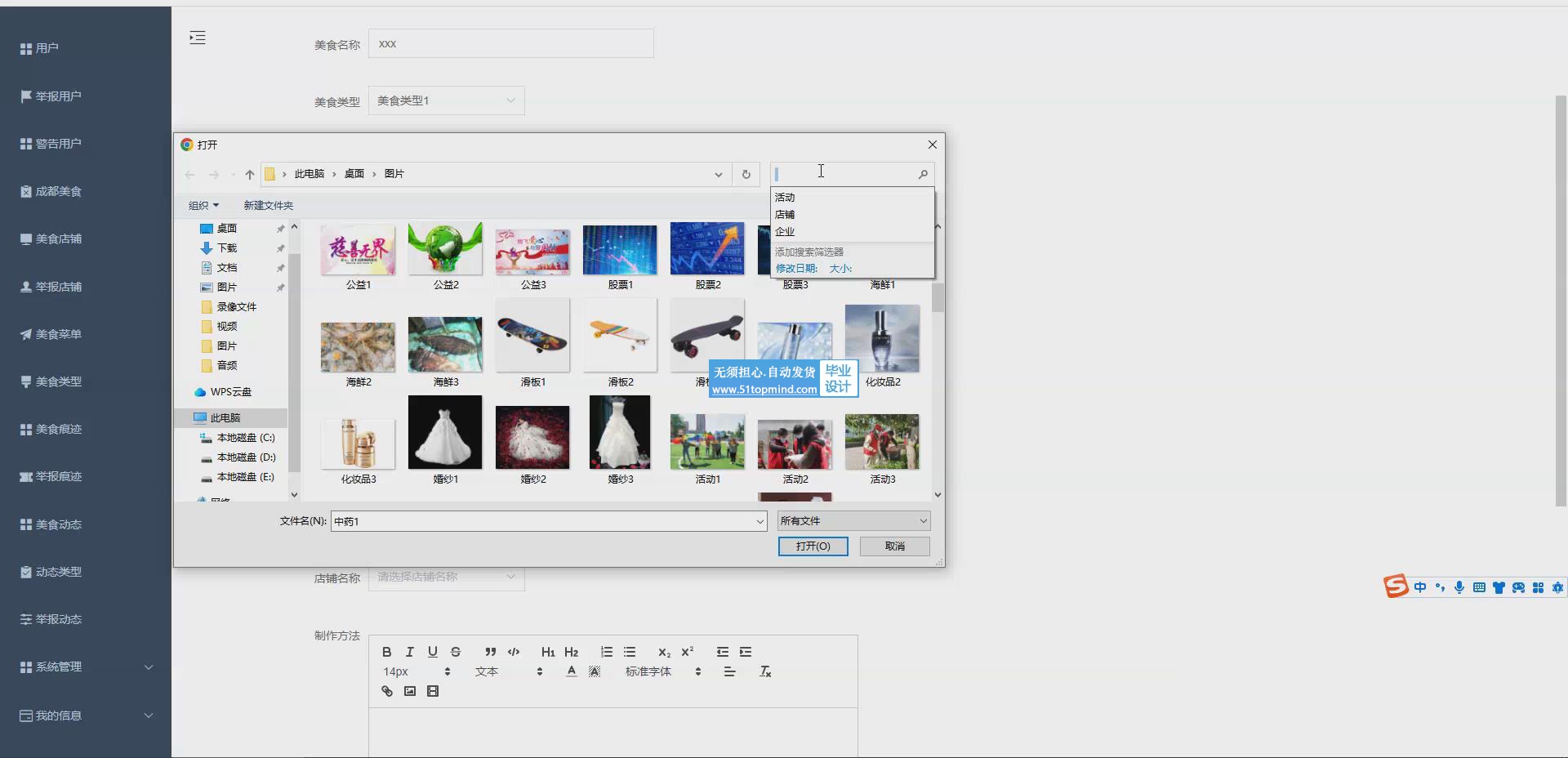Screen dimensions: 1568x758
Task: Click the 文件名 input field
Action: click(x=542, y=521)
